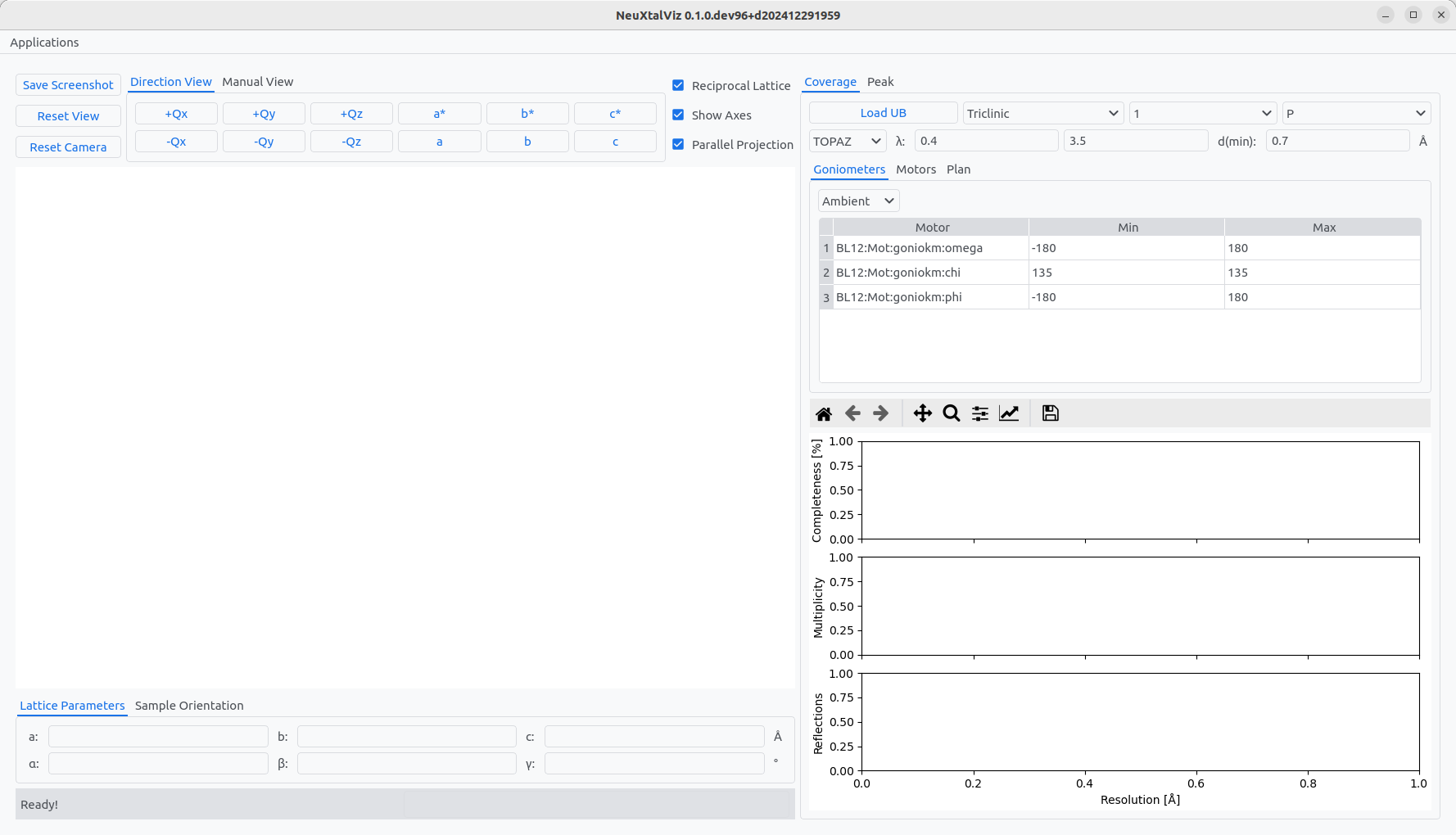Viewport: 1456px width, 835px height.
Task: Select the Pan axes tool
Action: pos(922,413)
